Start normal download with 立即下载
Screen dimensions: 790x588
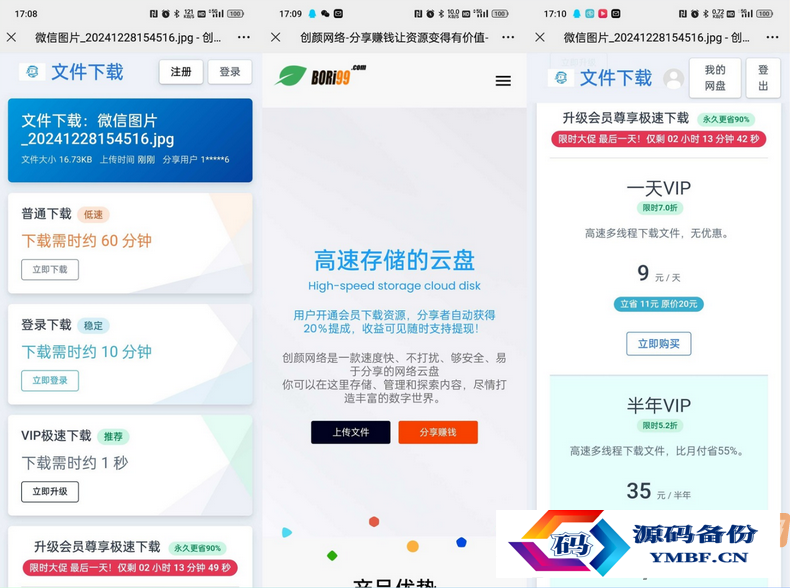click(x=50, y=270)
